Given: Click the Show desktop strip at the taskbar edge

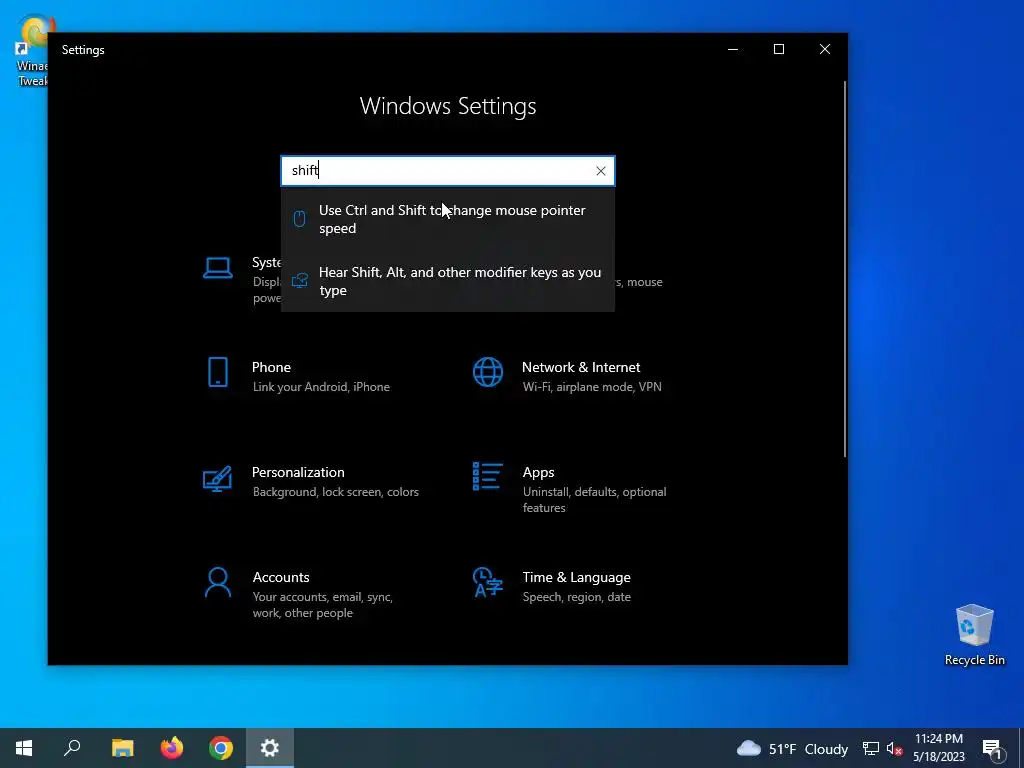Looking at the screenshot, I should 1021,748.
